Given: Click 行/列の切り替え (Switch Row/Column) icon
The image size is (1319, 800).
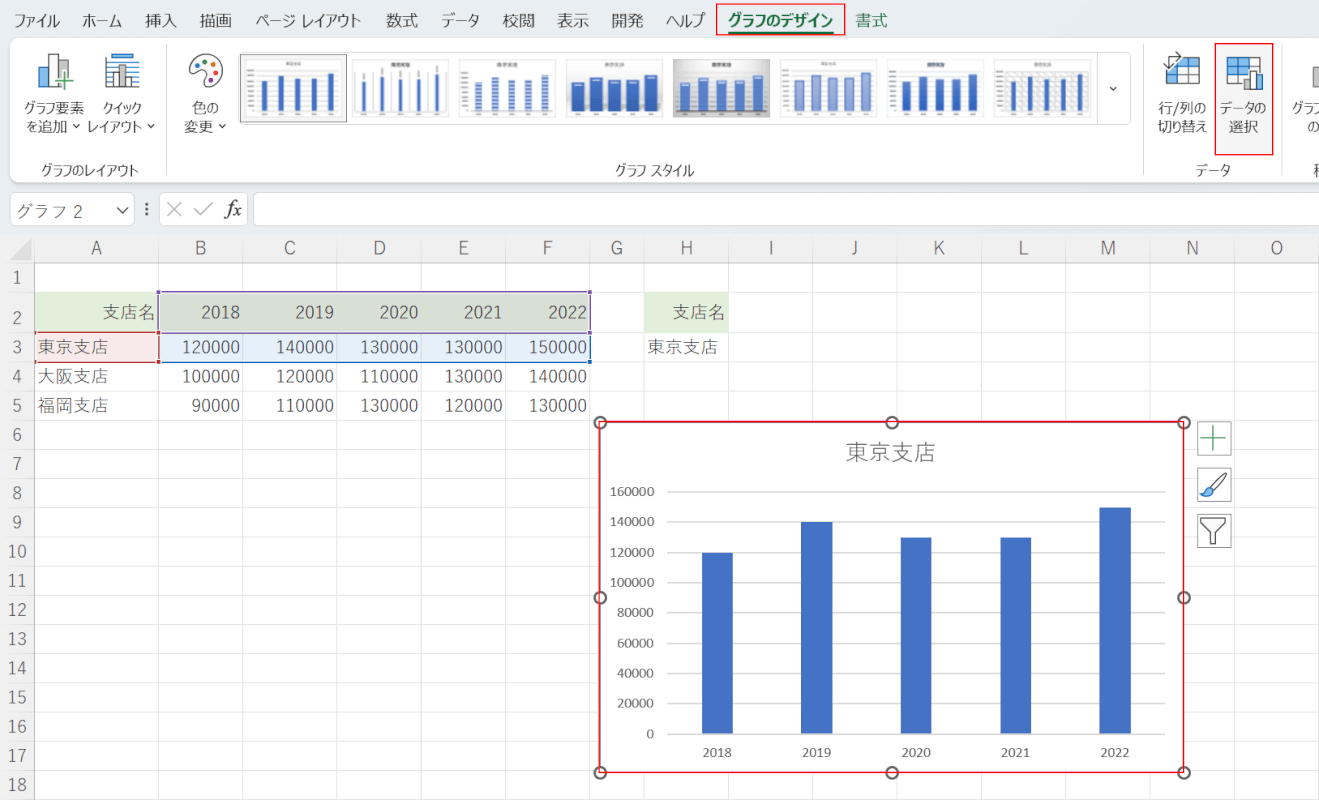Looking at the screenshot, I should 1182,98.
